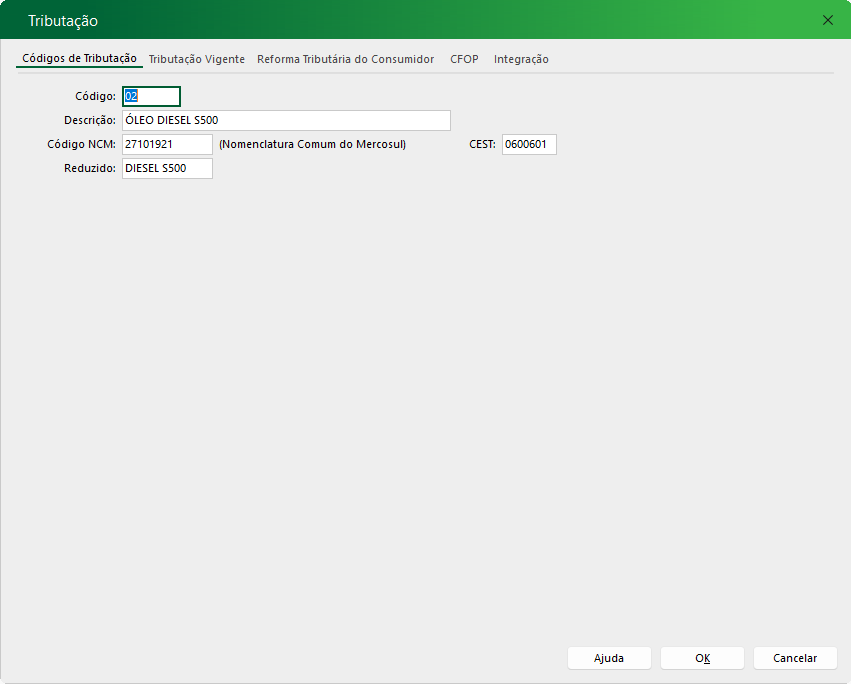Click the Tributação title bar text
Image resolution: width=851 pixels, height=684 pixels.
63,21
